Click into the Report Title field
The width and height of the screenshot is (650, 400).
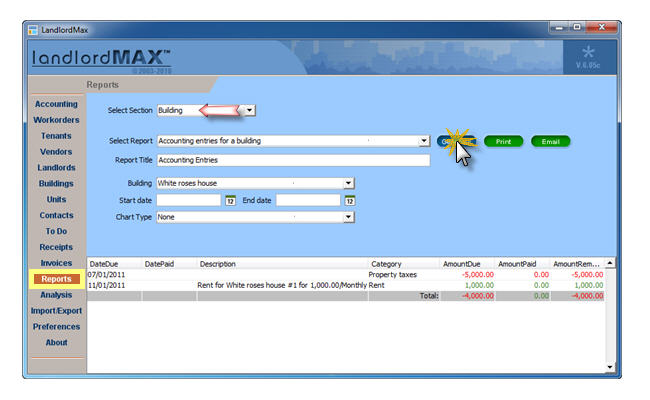(293, 160)
